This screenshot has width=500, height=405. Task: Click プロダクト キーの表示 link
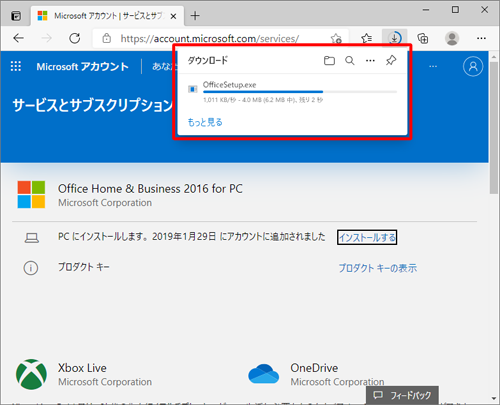[378, 268]
